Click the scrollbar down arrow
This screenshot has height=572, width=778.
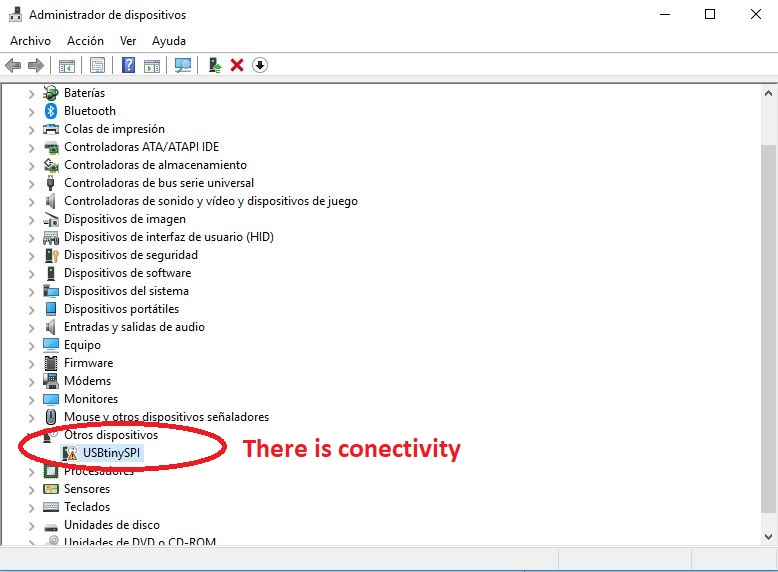(x=768, y=536)
